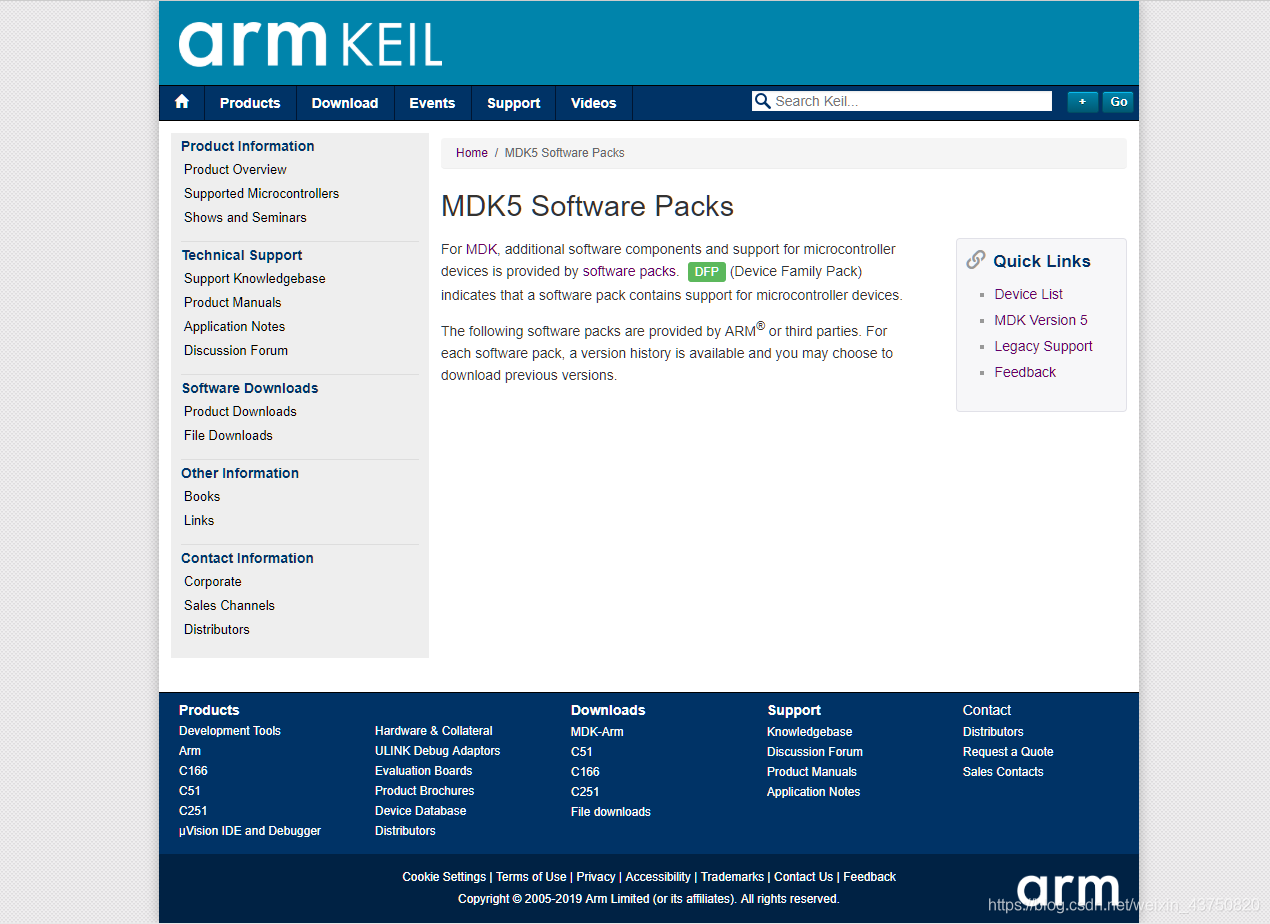Open Shows and Seminars
1270x924 pixels.
tap(245, 217)
